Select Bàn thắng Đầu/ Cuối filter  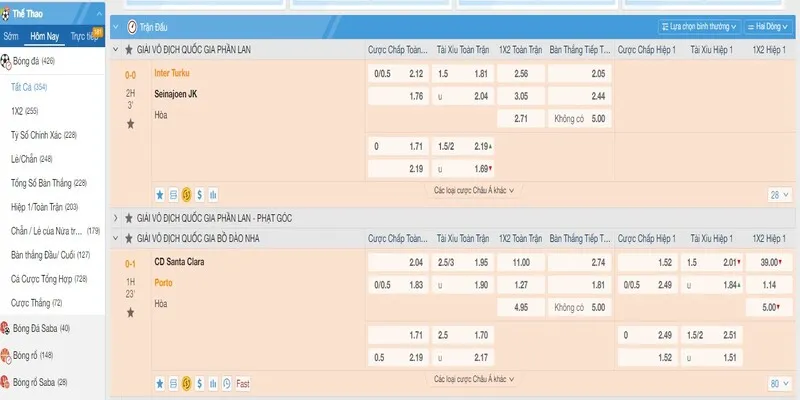(51, 255)
